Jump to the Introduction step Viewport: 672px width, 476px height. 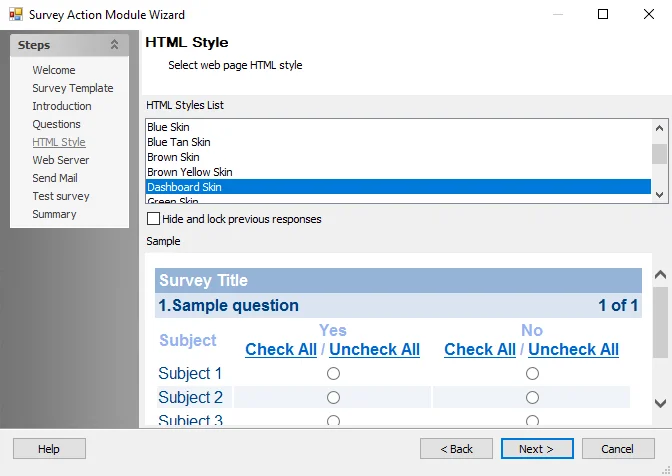pos(62,106)
